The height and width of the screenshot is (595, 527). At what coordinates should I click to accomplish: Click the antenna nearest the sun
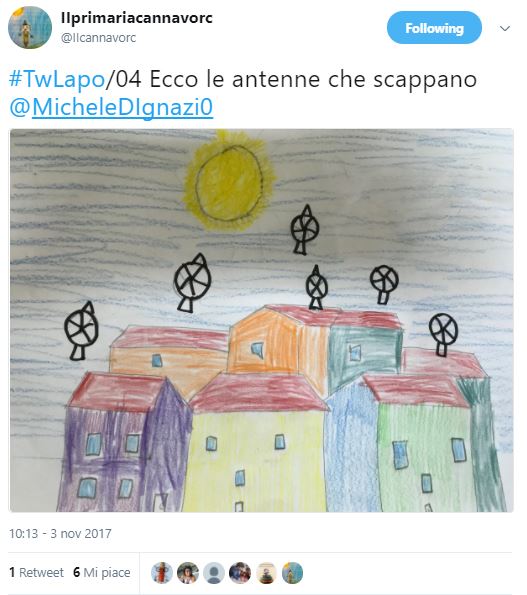click(x=304, y=230)
